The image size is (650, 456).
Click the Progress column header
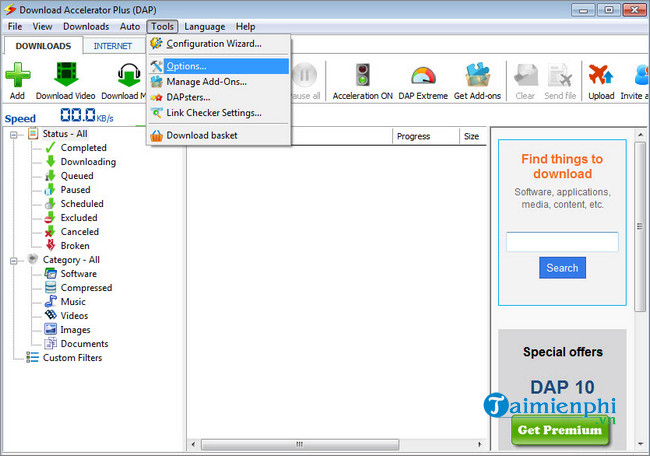tap(426, 136)
